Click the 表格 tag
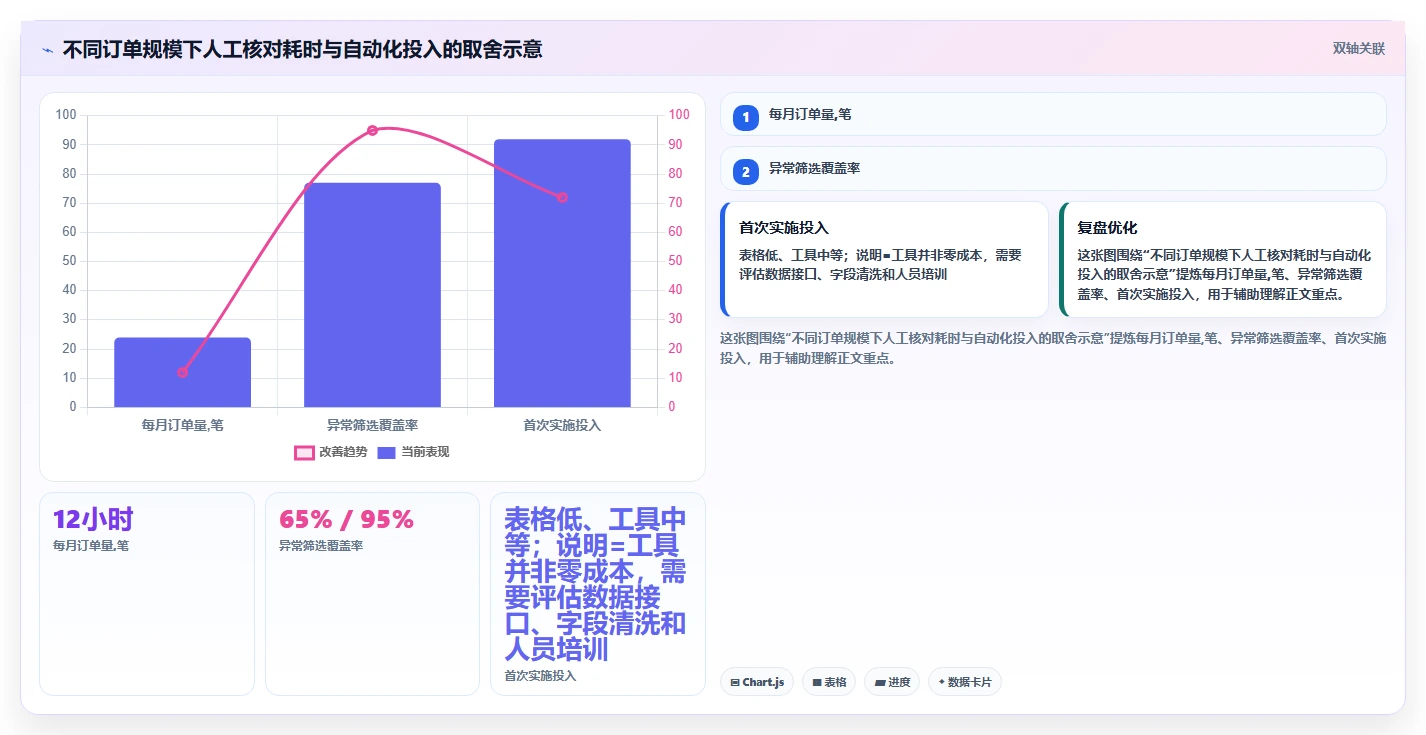The image size is (1426, 735). [829, 682]
